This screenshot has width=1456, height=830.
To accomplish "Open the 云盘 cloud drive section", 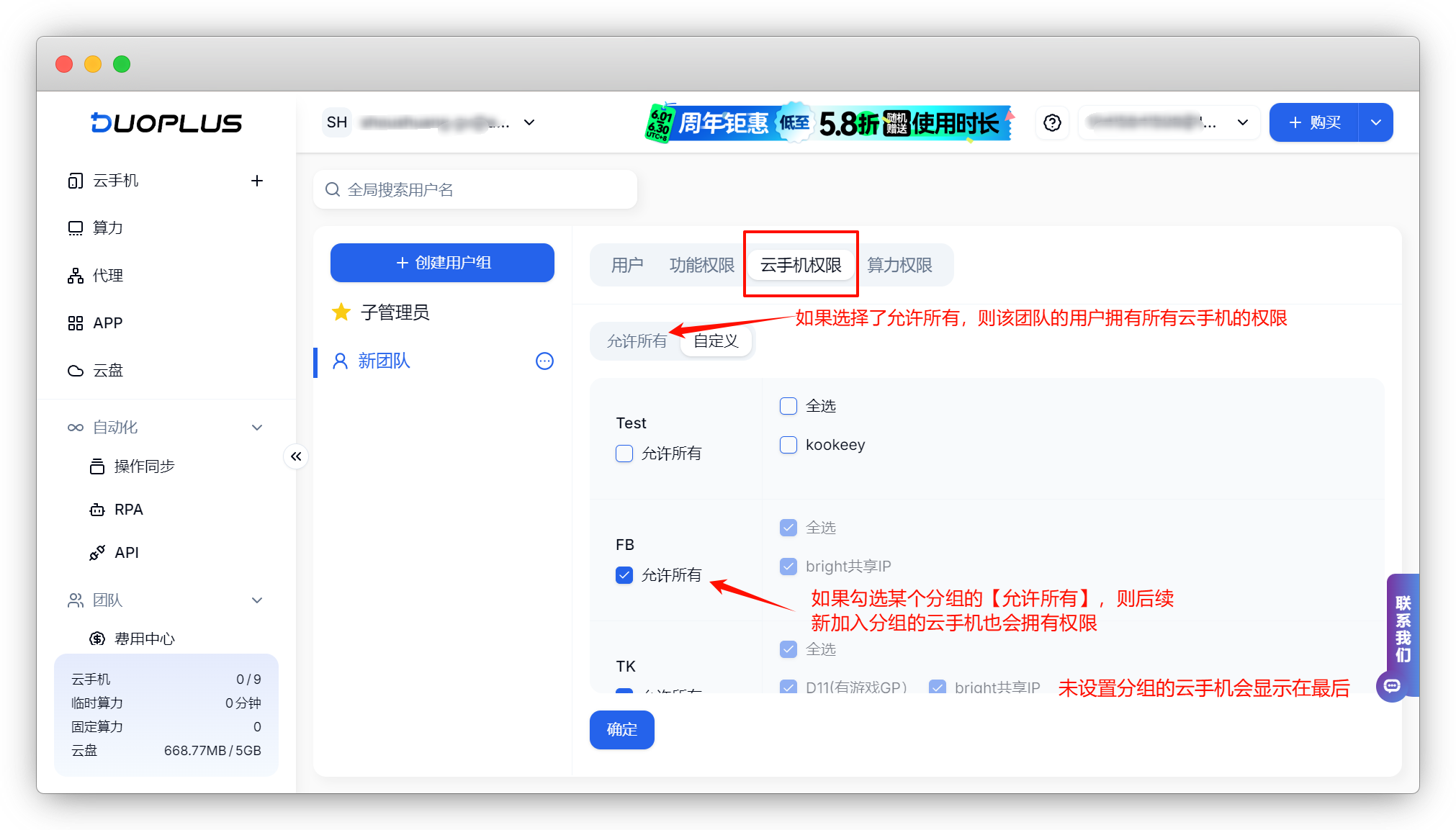I will tap(108, 370).
